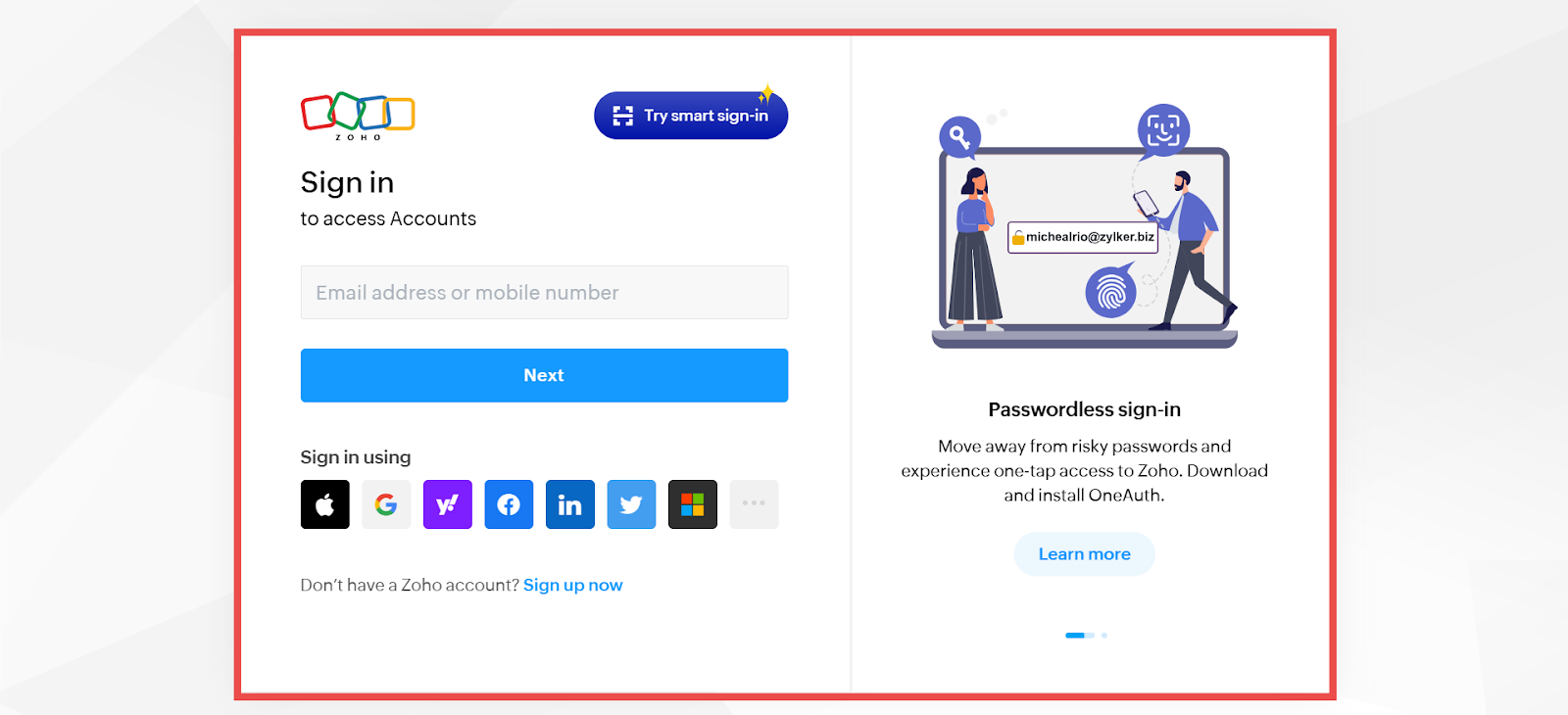Click the michealrio@zylker.biz sample email box
The height and width of the screenshot is (715, 1568).
click(x=1083, y=237)
